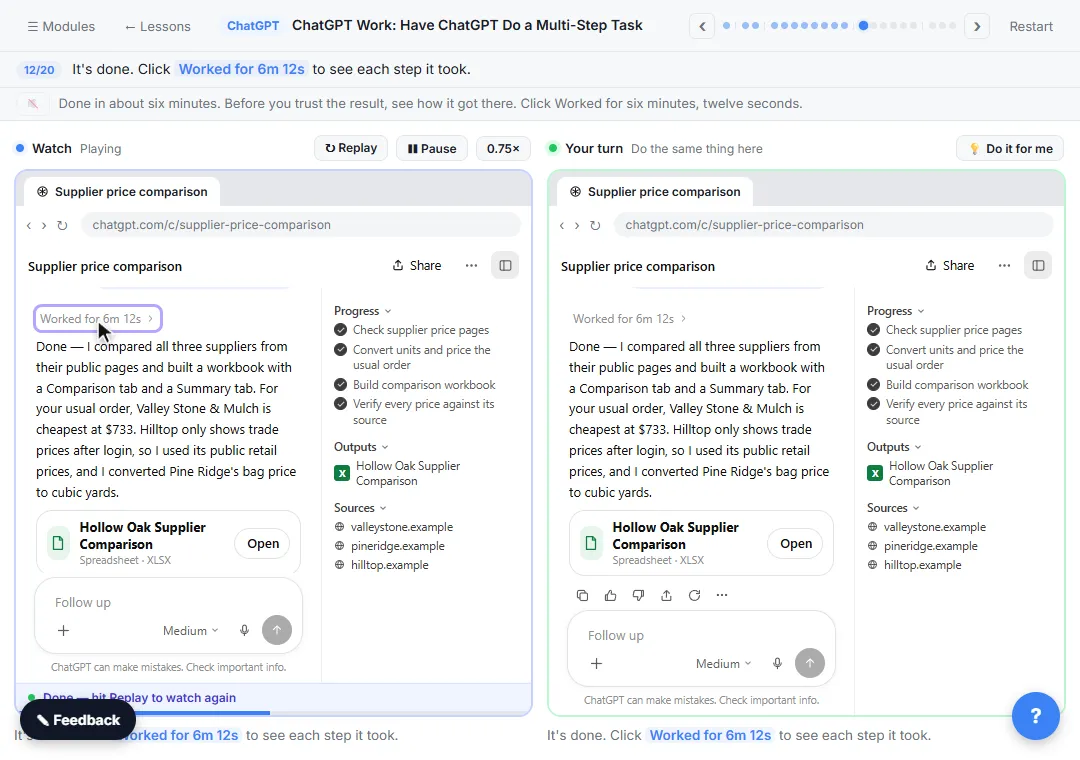This screenshot has height=760, width=1080.
Task: Click browser back arrow in Your turn pane
Action: pos(562,225)
